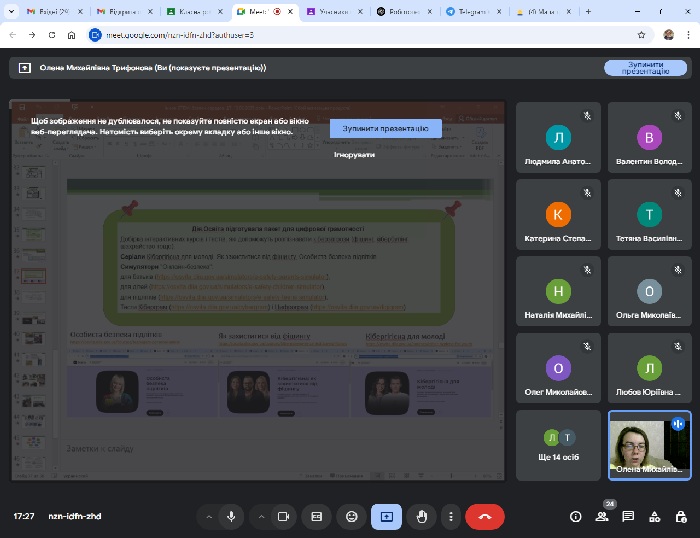Screen dimensions: 700x538
Task: Open the activities panel icon
Action: pos(654,516)
